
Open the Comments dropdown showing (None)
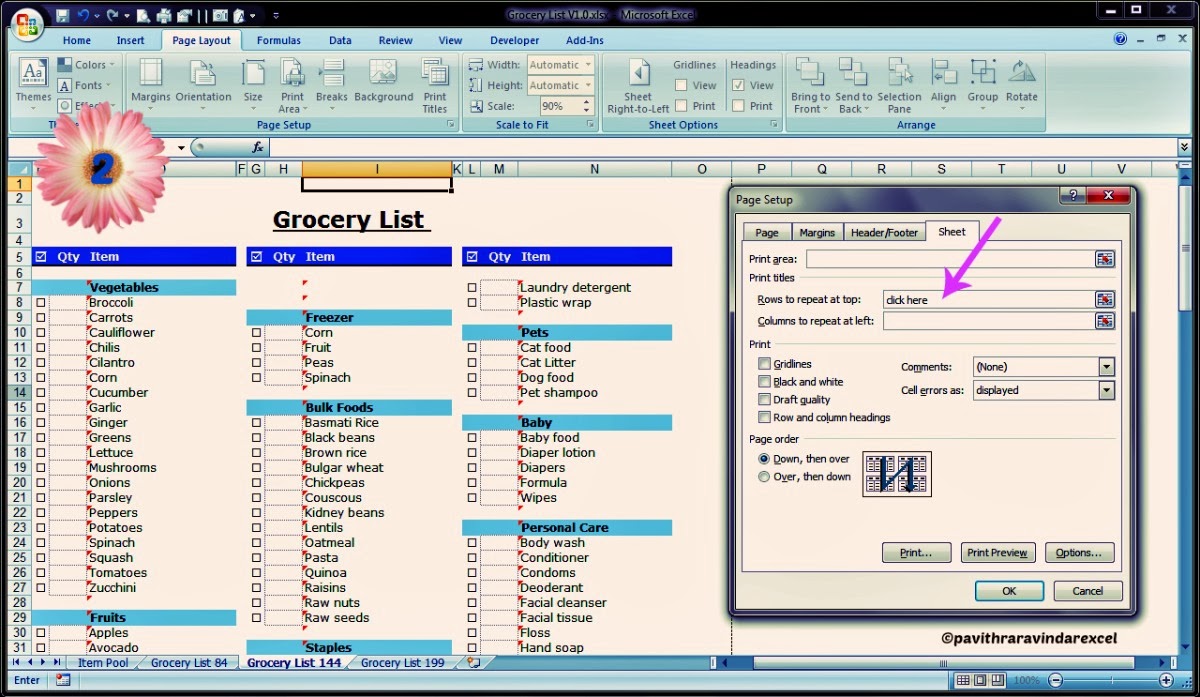1106,366
